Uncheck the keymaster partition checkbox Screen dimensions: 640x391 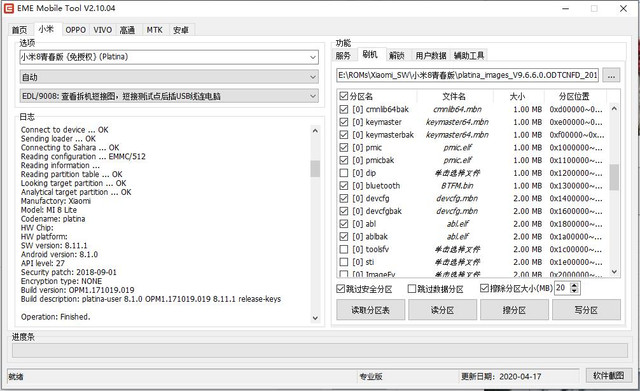(x=344, y=122)
